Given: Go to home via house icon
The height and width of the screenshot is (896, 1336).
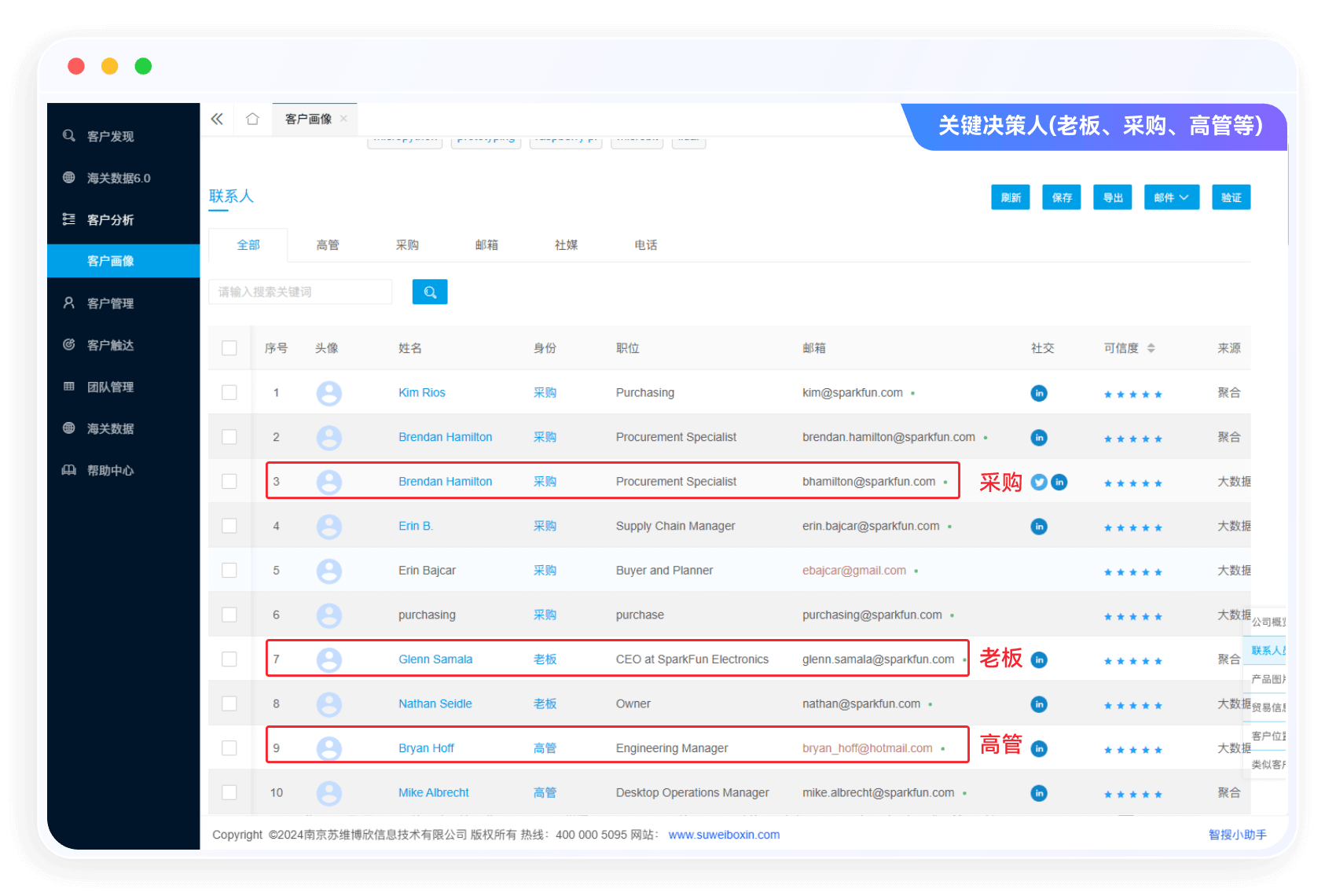Looking at the screenshot, I should tap(252, 119).
